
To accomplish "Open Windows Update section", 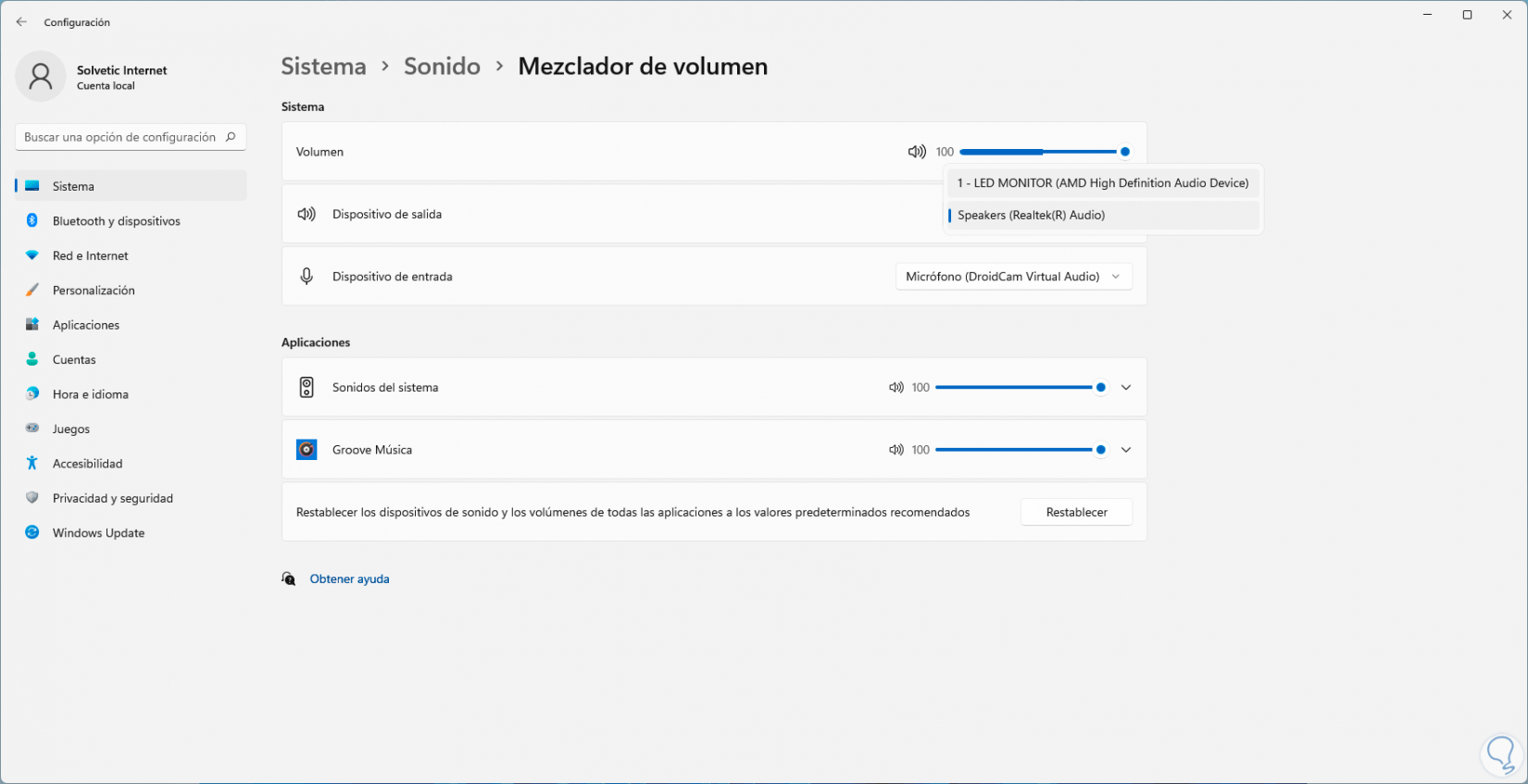I will coord(98,533).
